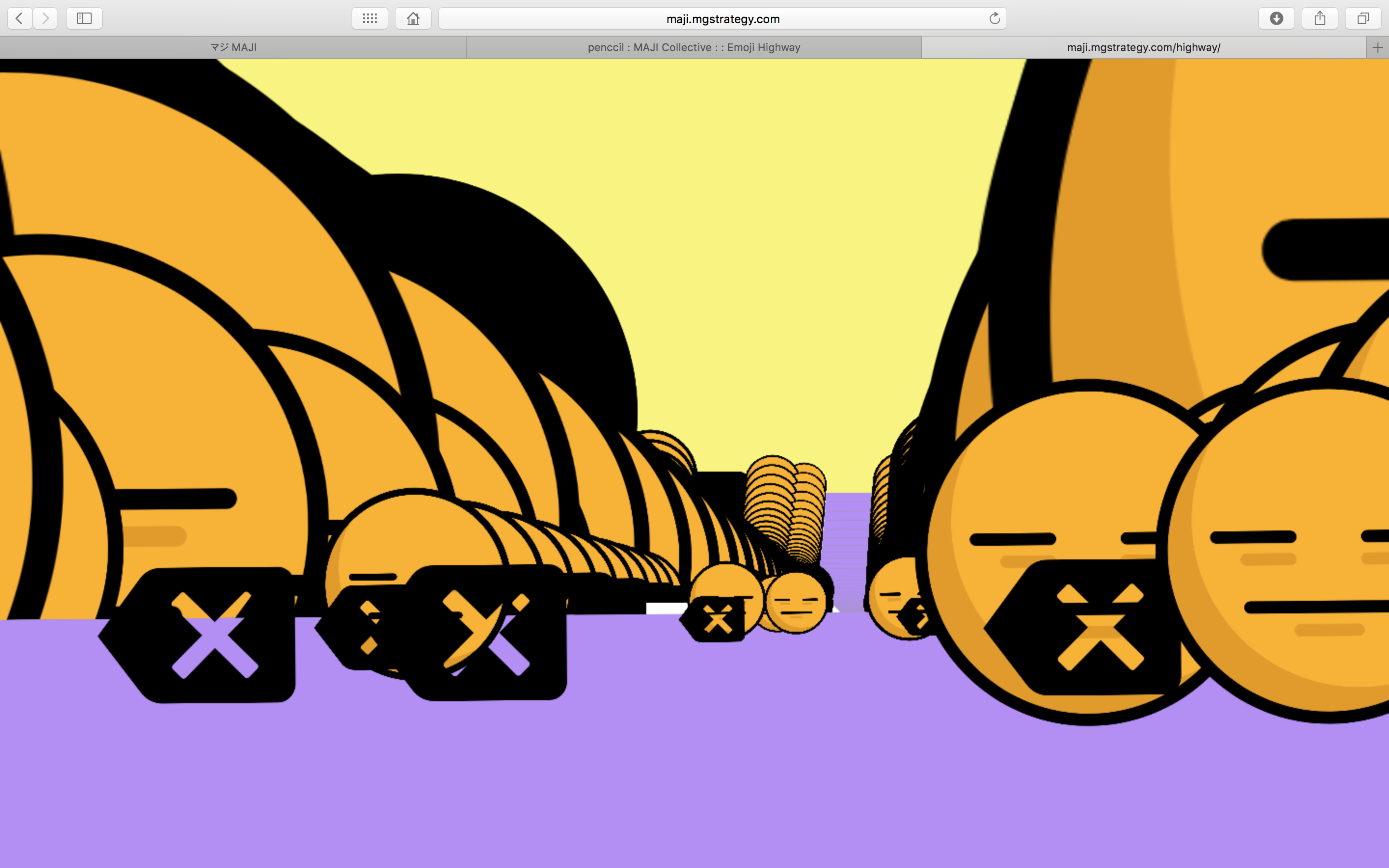The image size is (1389, 868).
Task: Switch to the マジ MAJI tab
Action: point(233,48)
